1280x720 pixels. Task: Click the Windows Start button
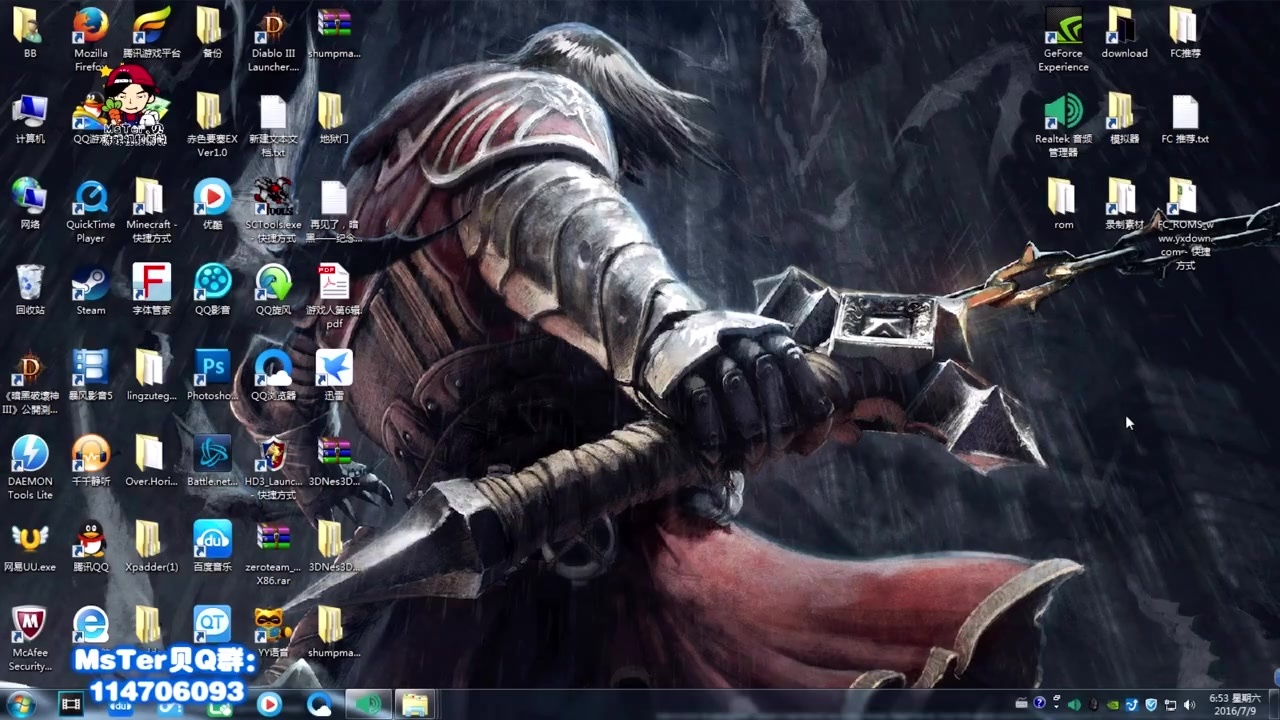pos(21,704)
